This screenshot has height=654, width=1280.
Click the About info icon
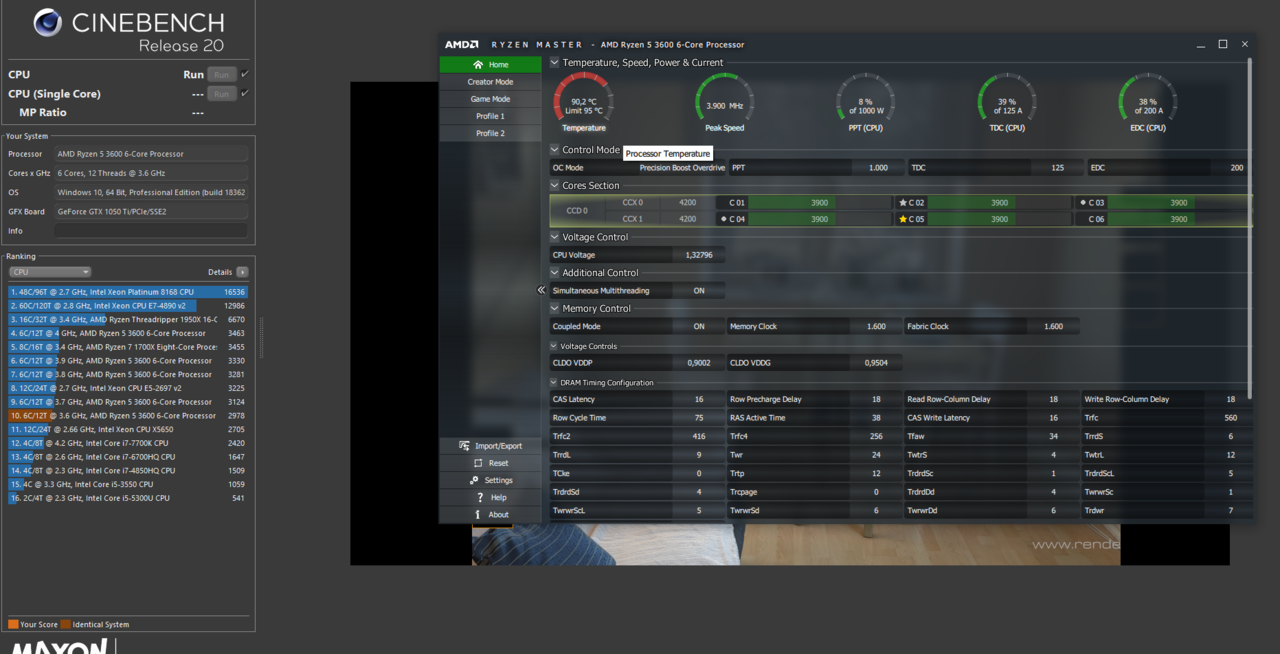(x=478, y=514)
